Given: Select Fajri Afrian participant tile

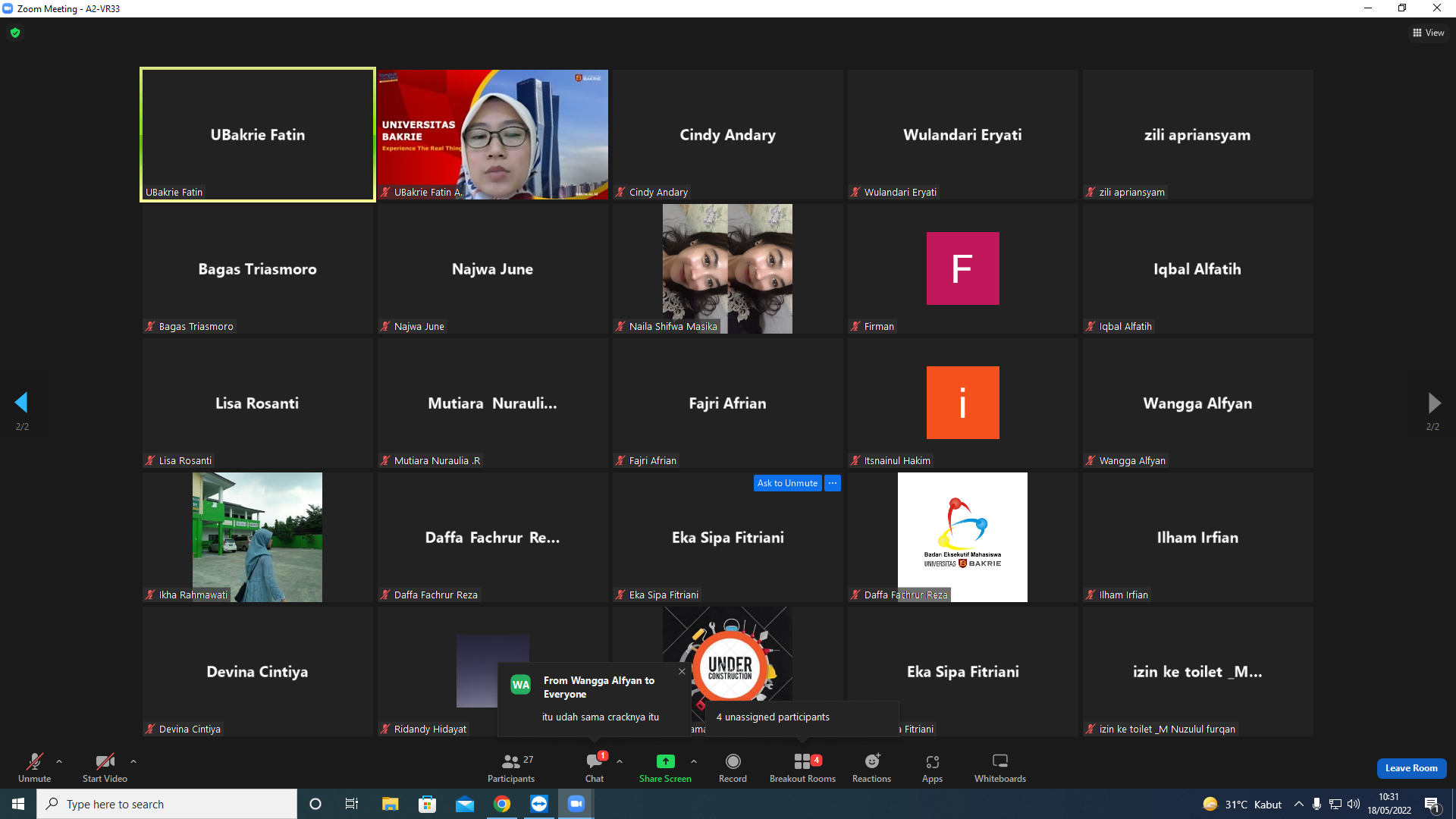Looking at the screenshot, I should [x=727, y=403].
